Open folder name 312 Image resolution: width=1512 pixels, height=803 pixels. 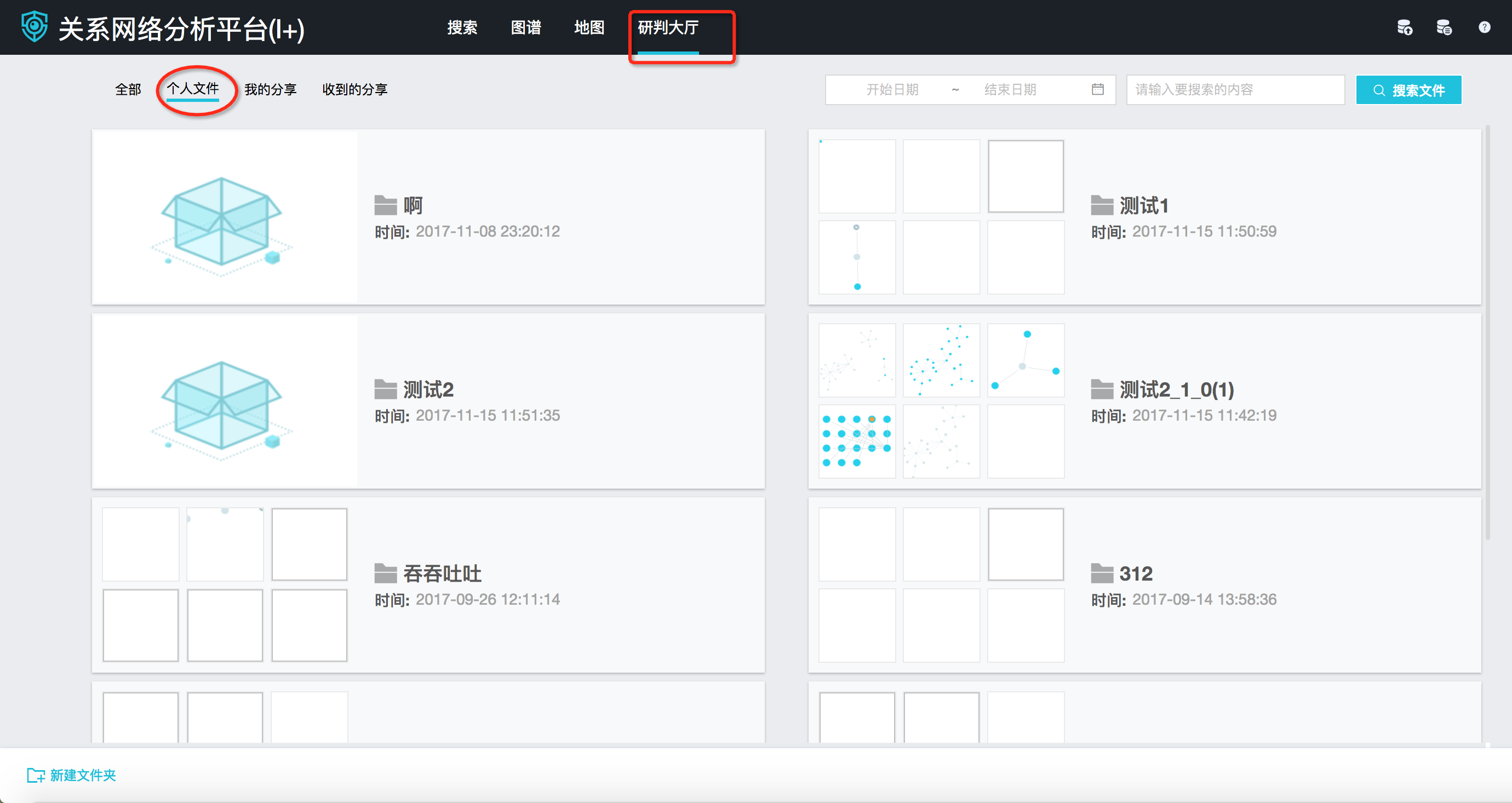1136,573
